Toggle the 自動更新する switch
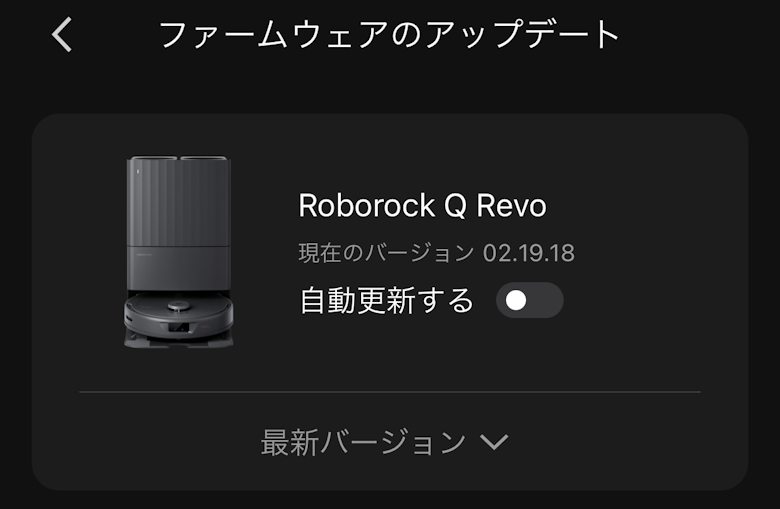This screenshot has width=780, height=509. [x=529, y=300]
